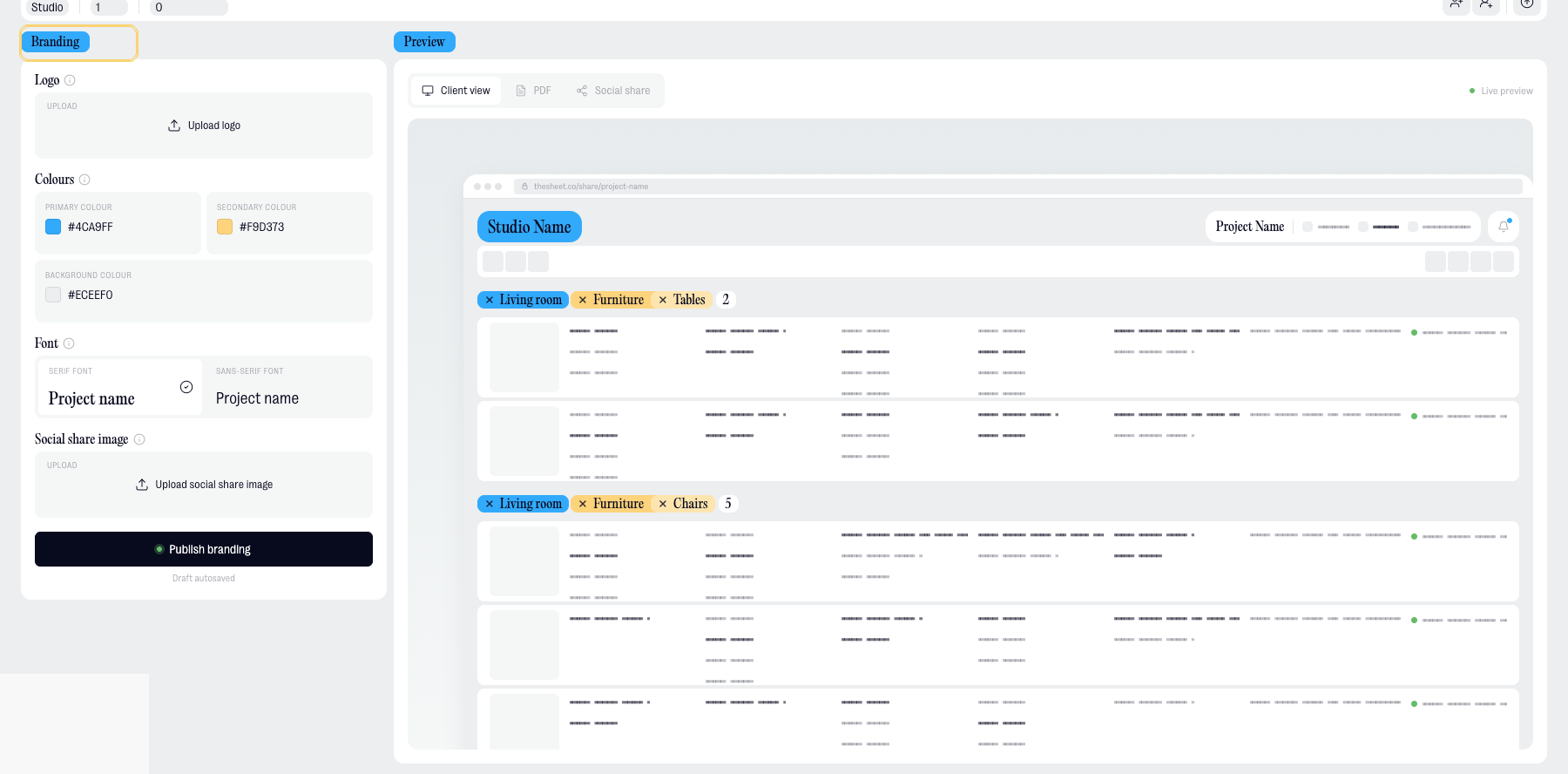Open the background colour swatch picker
The height and width of the screenshot is (774, 1568).
53,295
